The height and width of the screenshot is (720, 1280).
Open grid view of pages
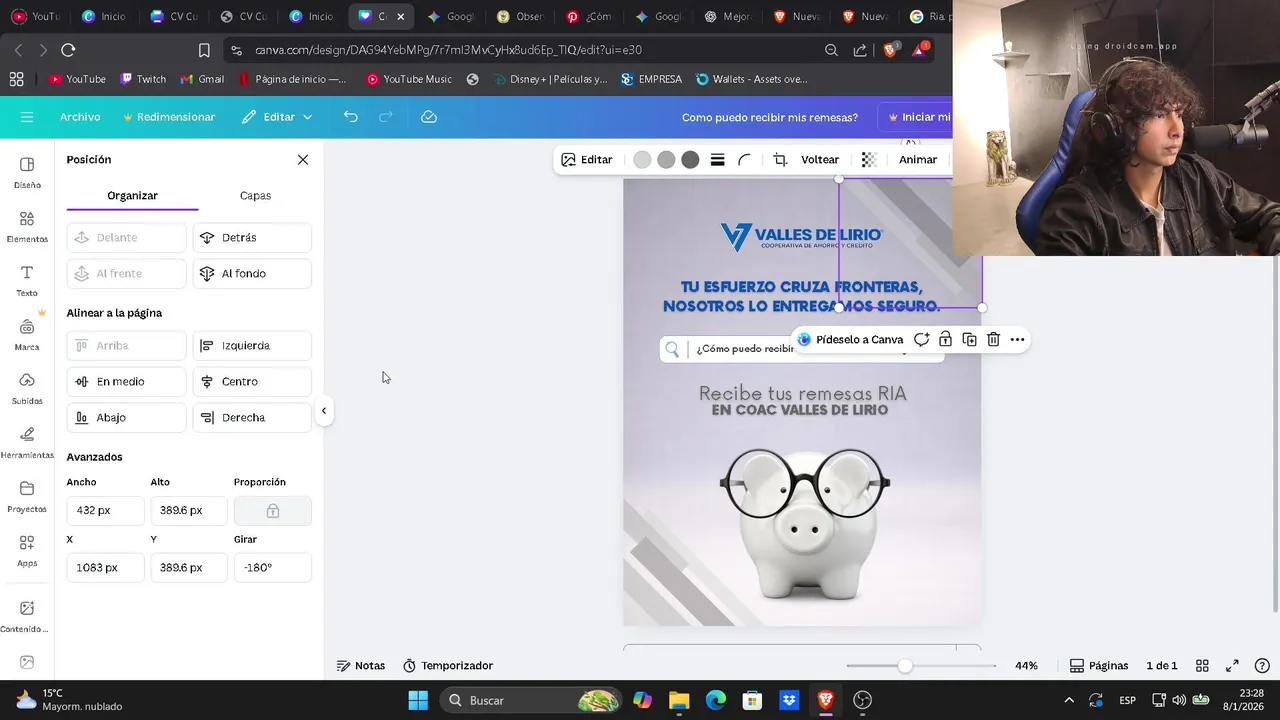1203,666
